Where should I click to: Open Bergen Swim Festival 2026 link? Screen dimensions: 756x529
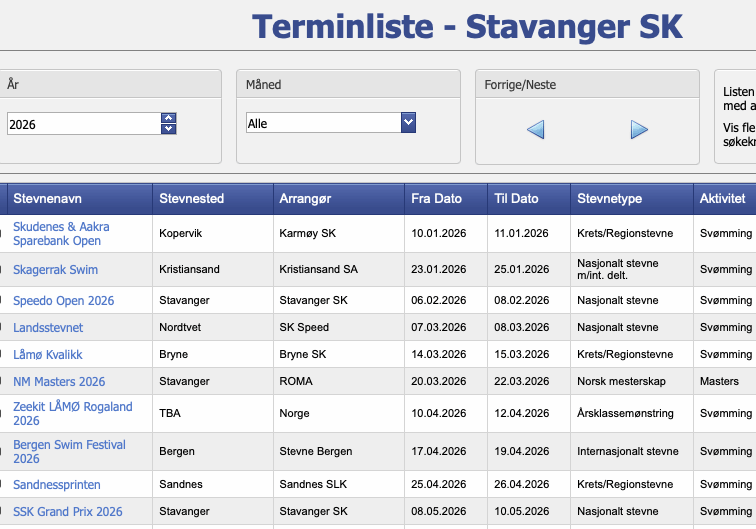[x=69, y=451]
